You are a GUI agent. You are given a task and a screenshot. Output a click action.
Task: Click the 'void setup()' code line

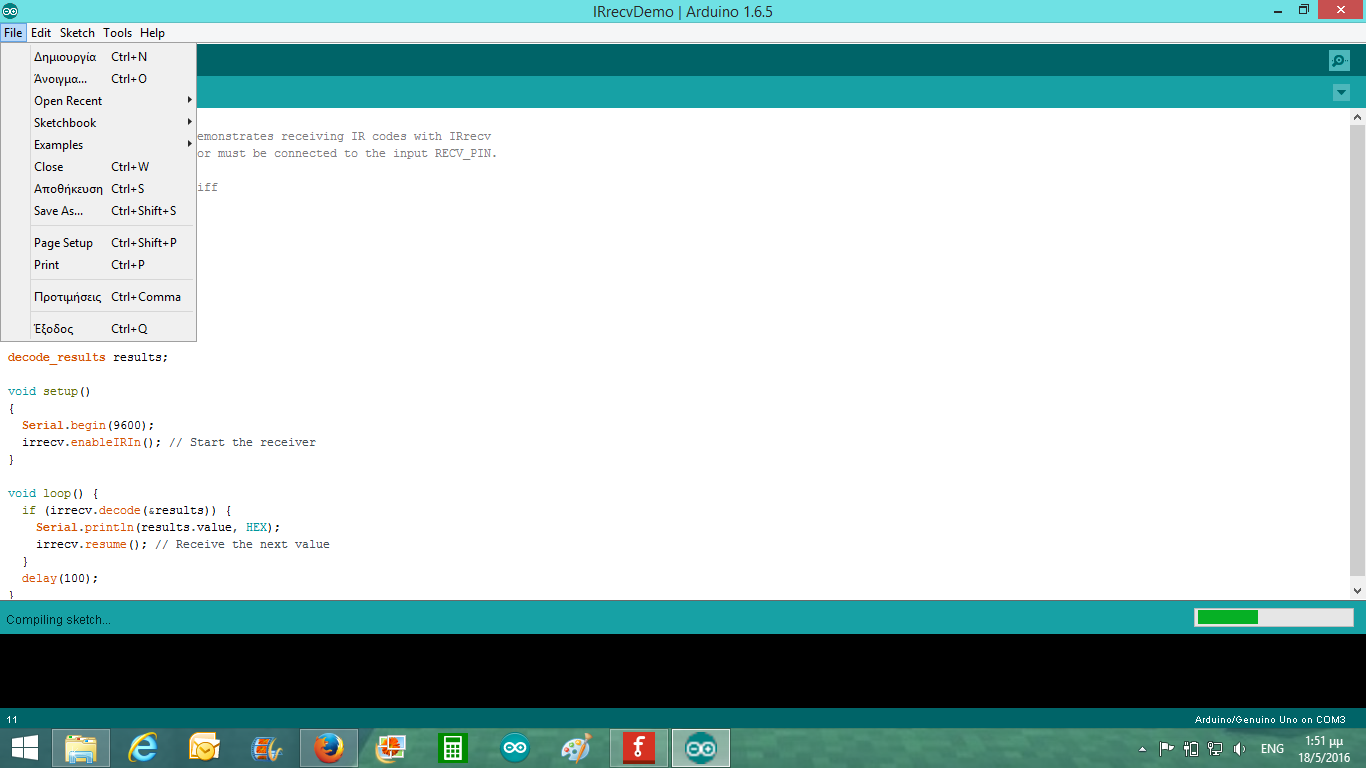click(x=49, y=391)
